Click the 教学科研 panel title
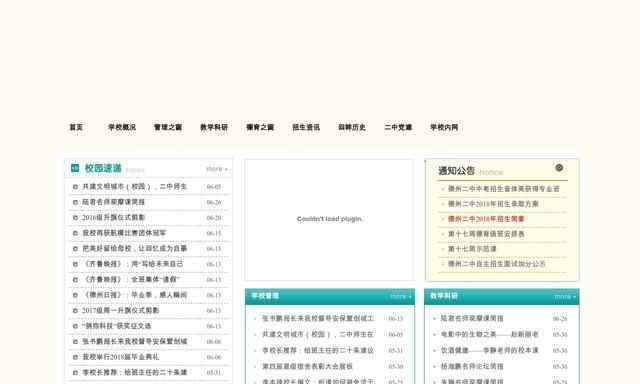 point(444,296)
